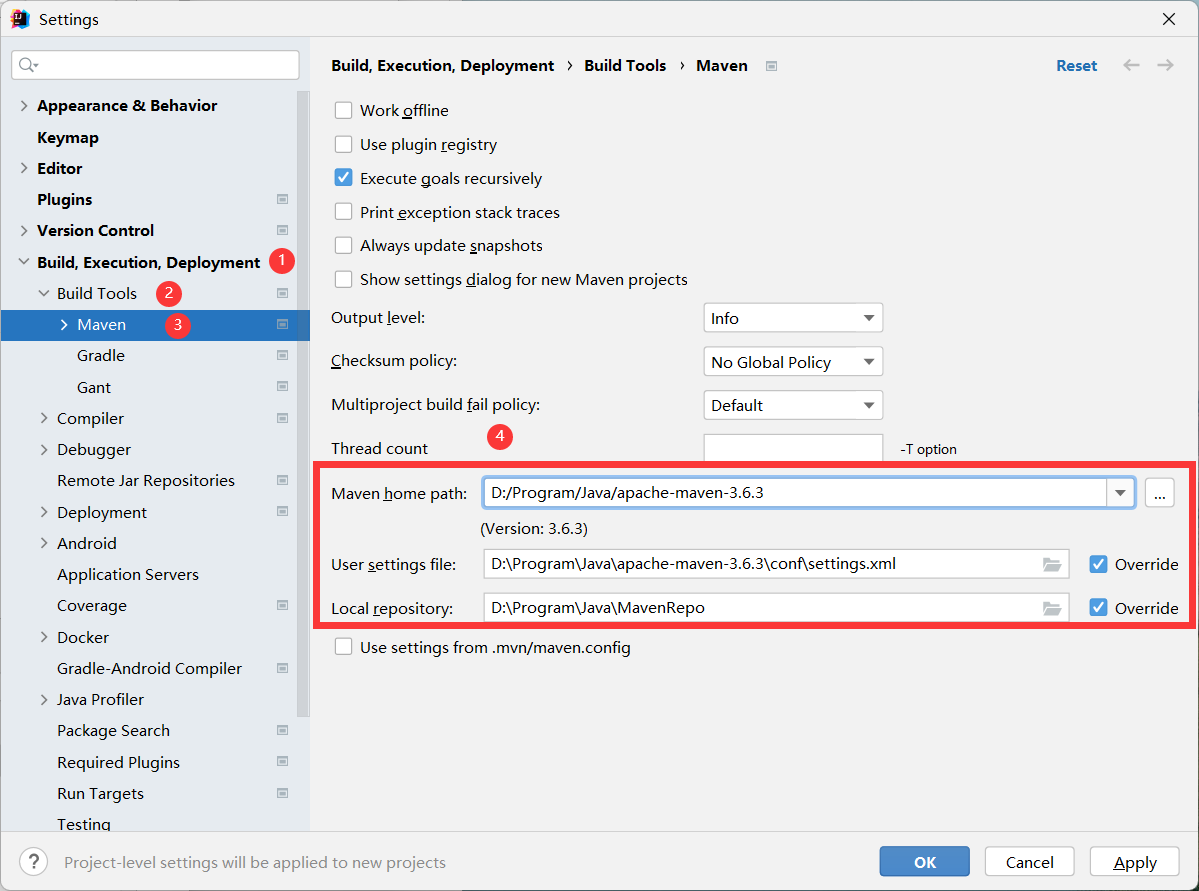Click the settings search input field

click(155, 65)
